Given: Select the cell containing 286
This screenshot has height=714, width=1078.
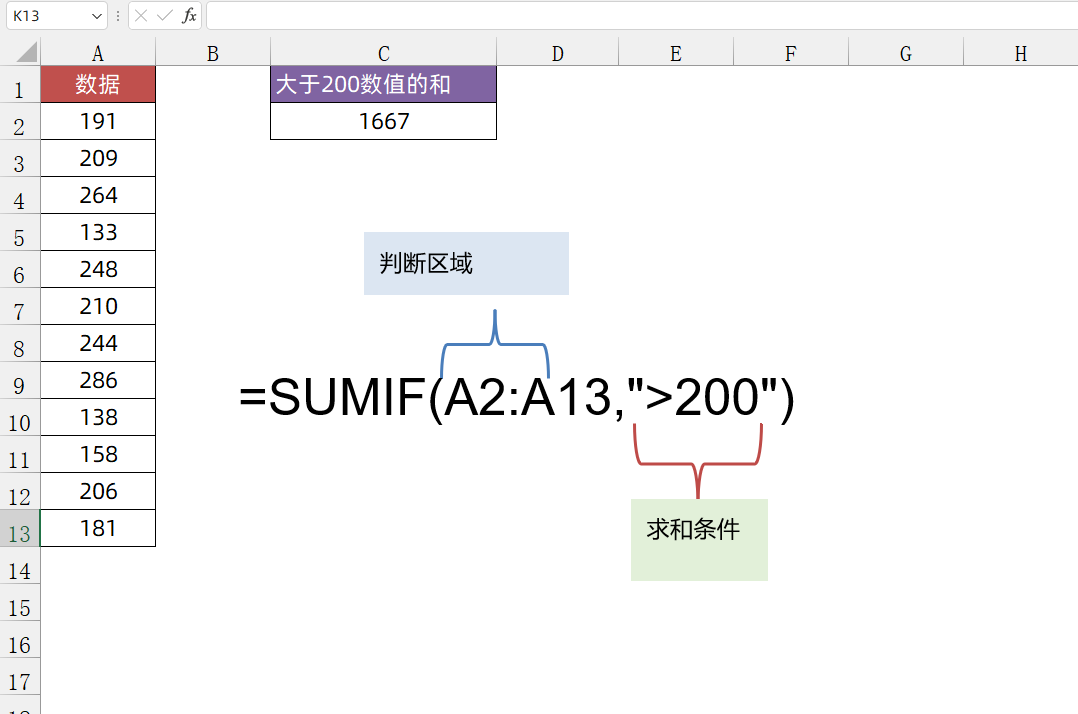Looking at the screenshot, I should tap(97, 380).
